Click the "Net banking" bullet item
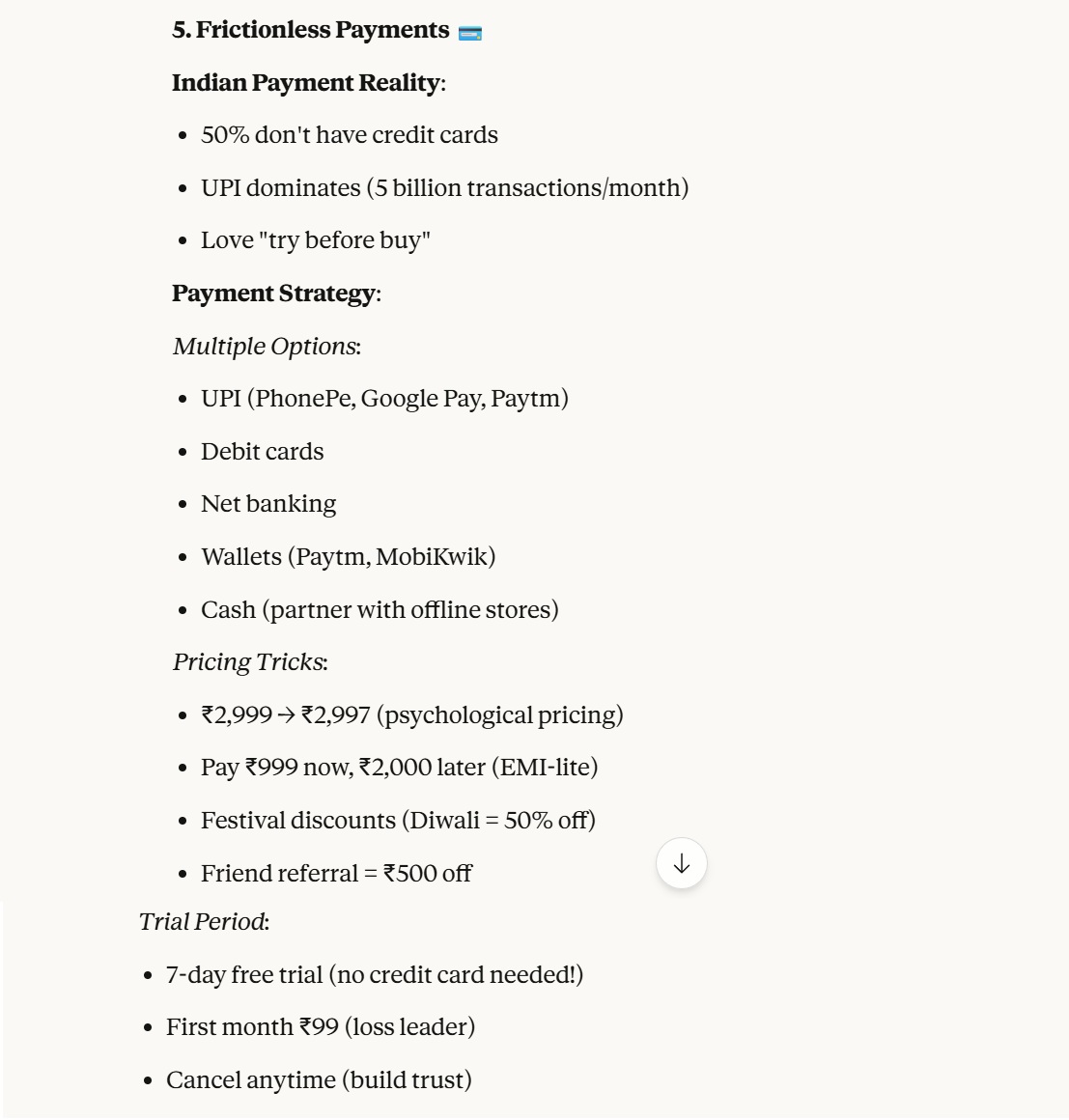 pos(268,504)
